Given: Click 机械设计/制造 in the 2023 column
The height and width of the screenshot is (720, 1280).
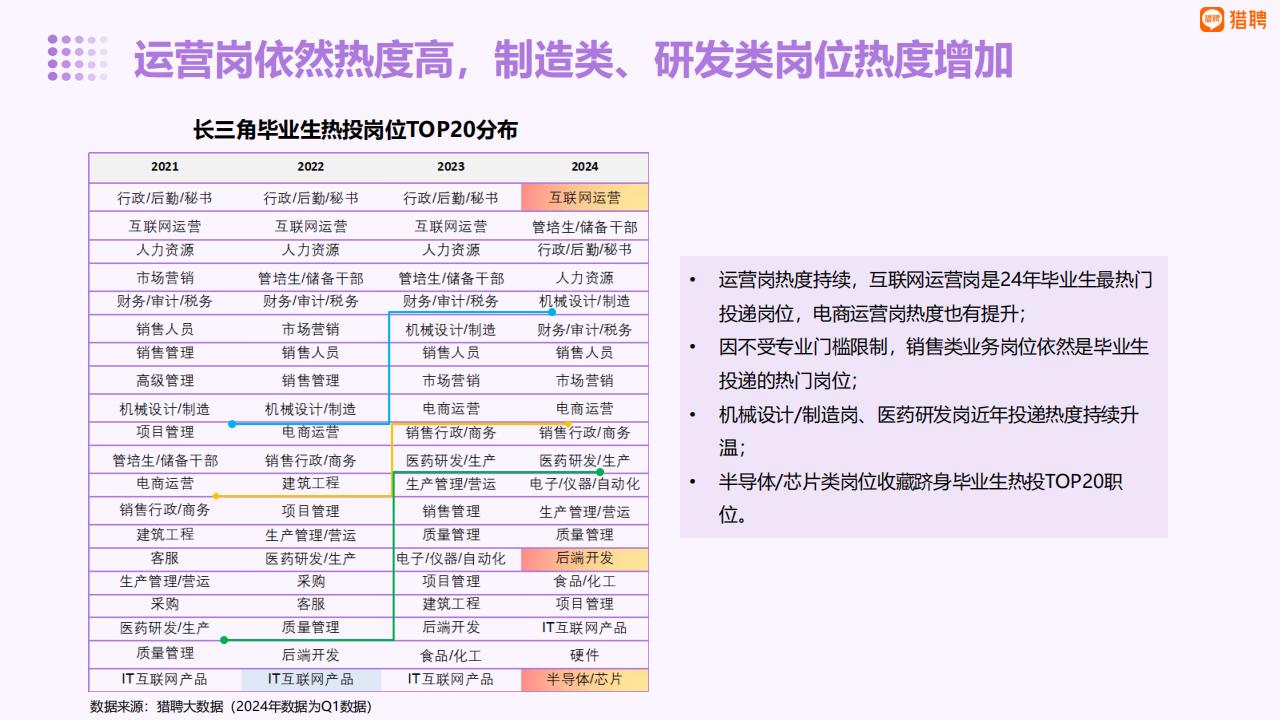Looking at the screenshot, I should [451, 329].
